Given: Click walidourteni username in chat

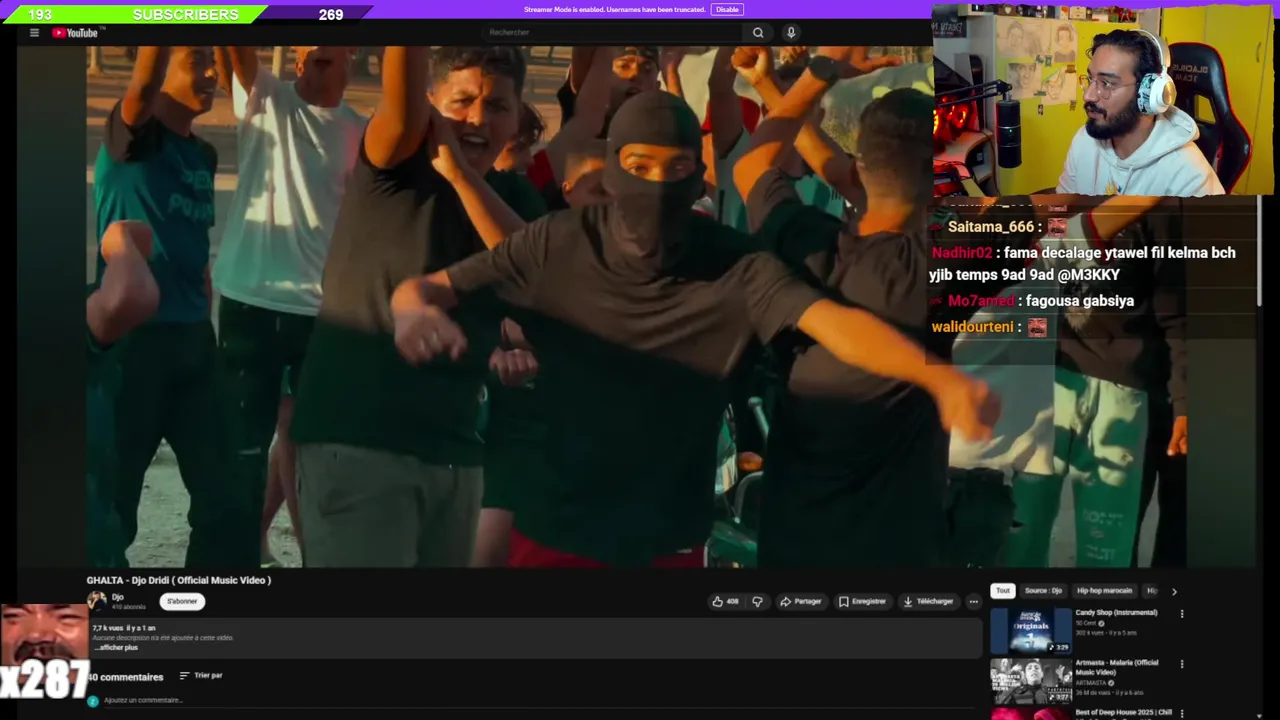Looking at the screenshot, I should tap(972, 327).
